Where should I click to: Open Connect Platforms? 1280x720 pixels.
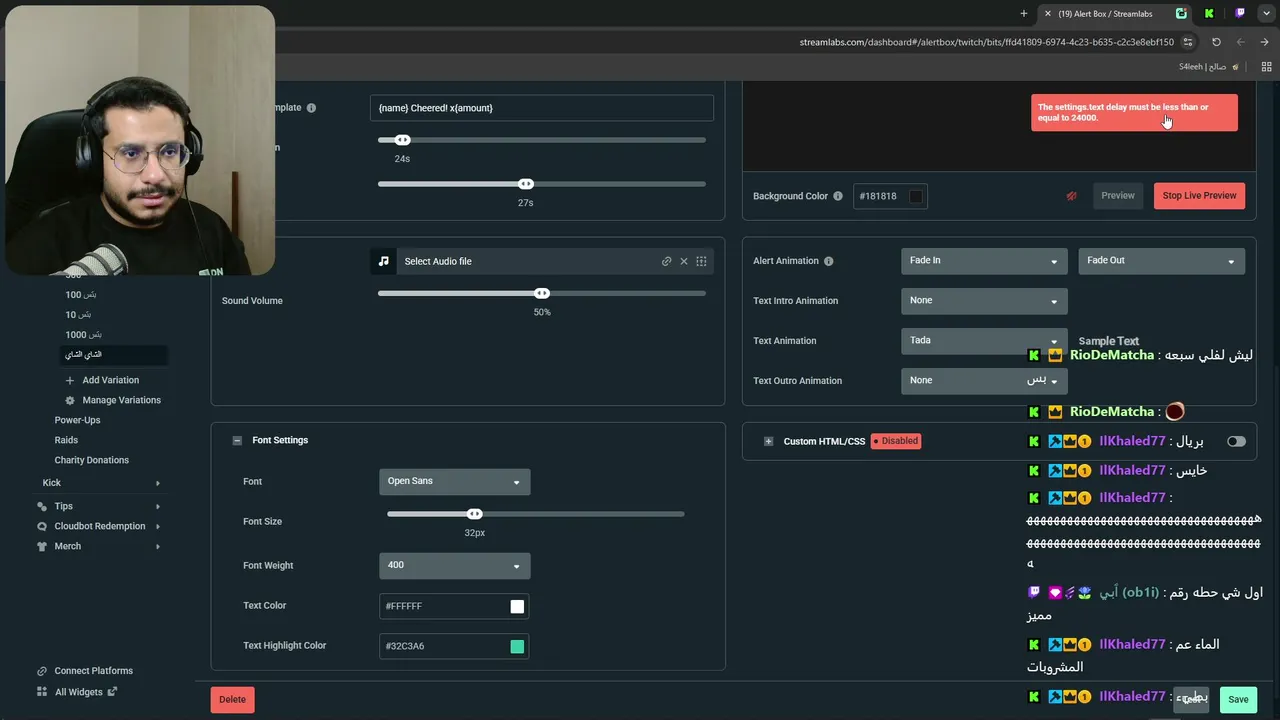(94, 671)
